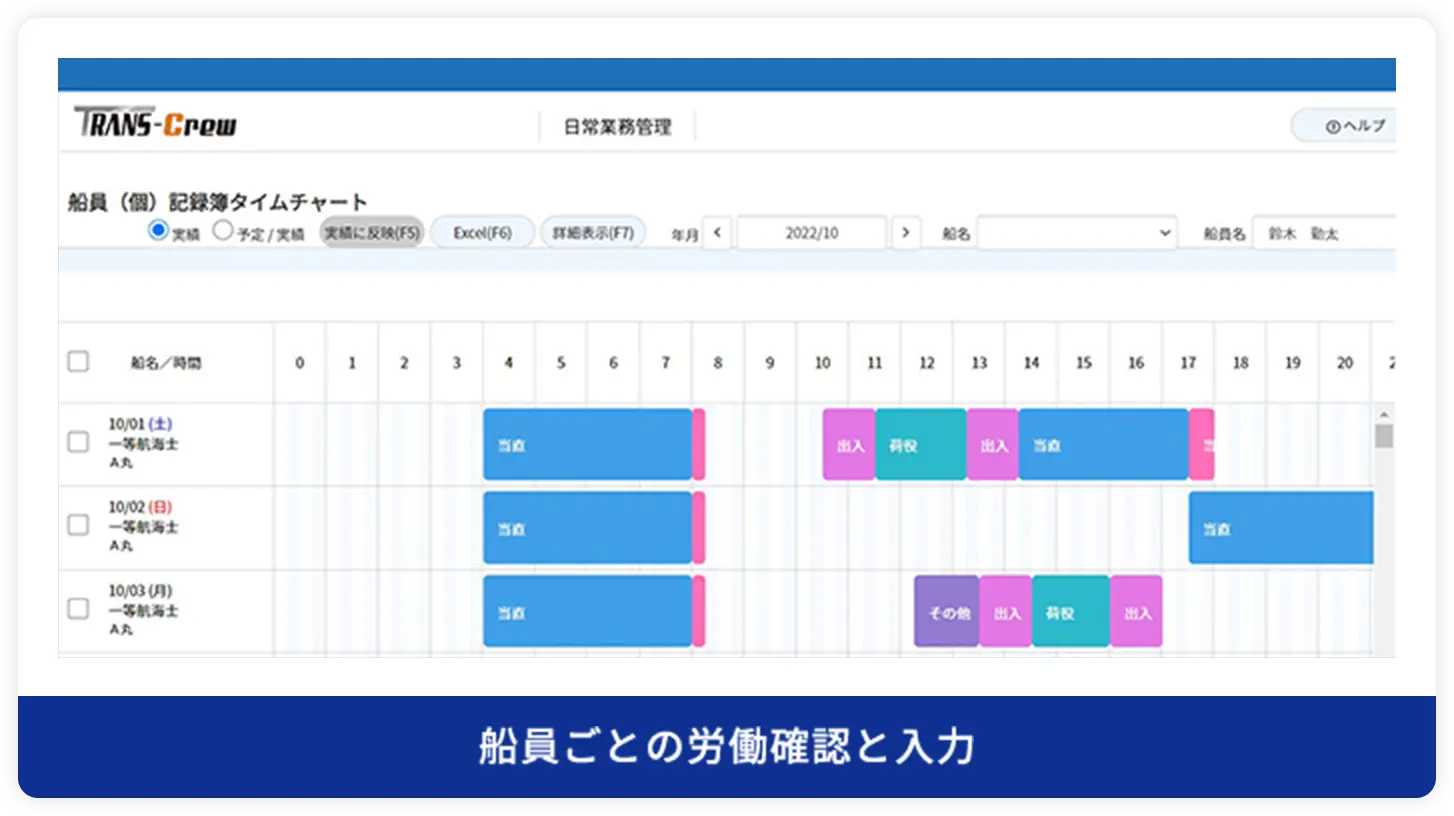Toggle the header select-all checkbox
Image resolution: width=1454 pixels, height=816 pixels.
point(78,362)
